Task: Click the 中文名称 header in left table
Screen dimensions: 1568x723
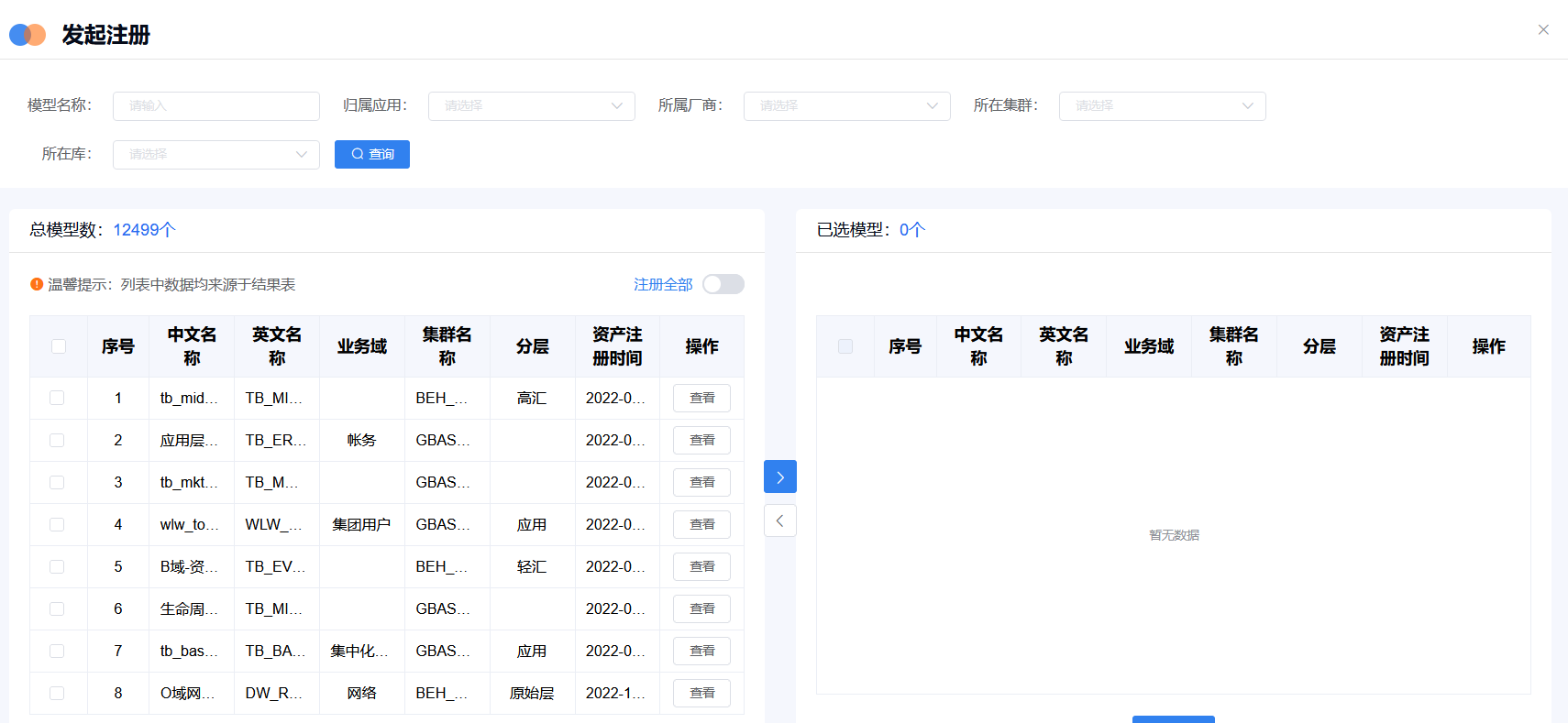Action: 192,346
